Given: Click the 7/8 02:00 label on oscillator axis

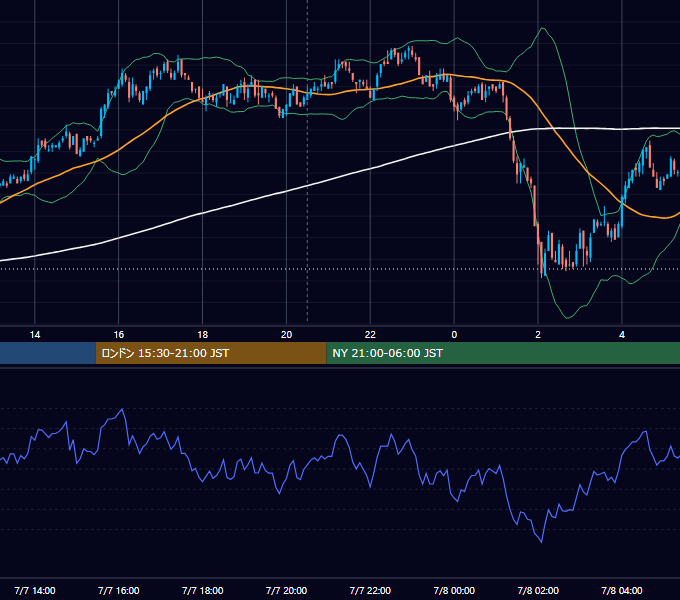Looking at the screenshot, I should [538, 590].
